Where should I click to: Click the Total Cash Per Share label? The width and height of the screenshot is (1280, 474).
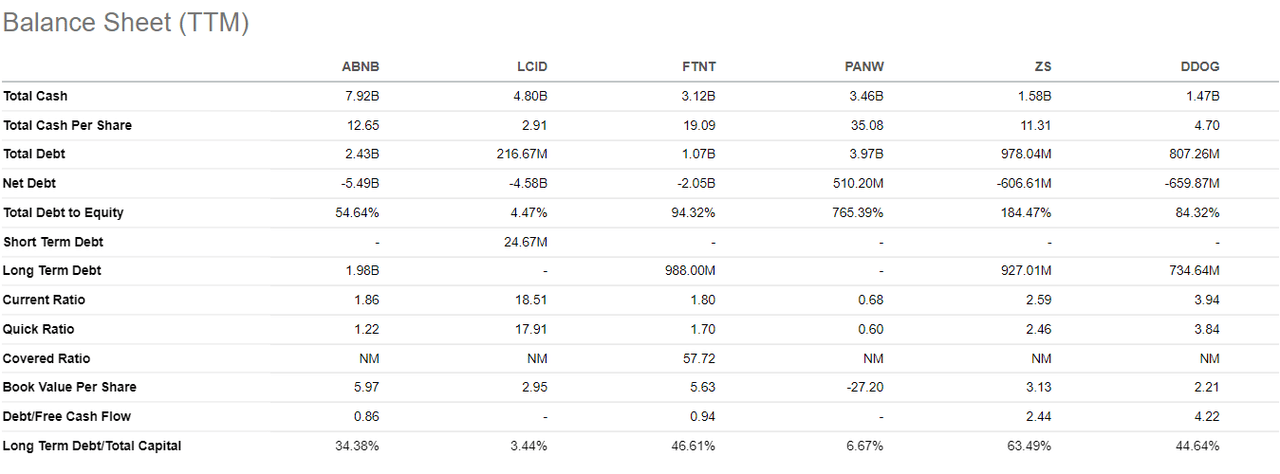[x=67, y=125]
